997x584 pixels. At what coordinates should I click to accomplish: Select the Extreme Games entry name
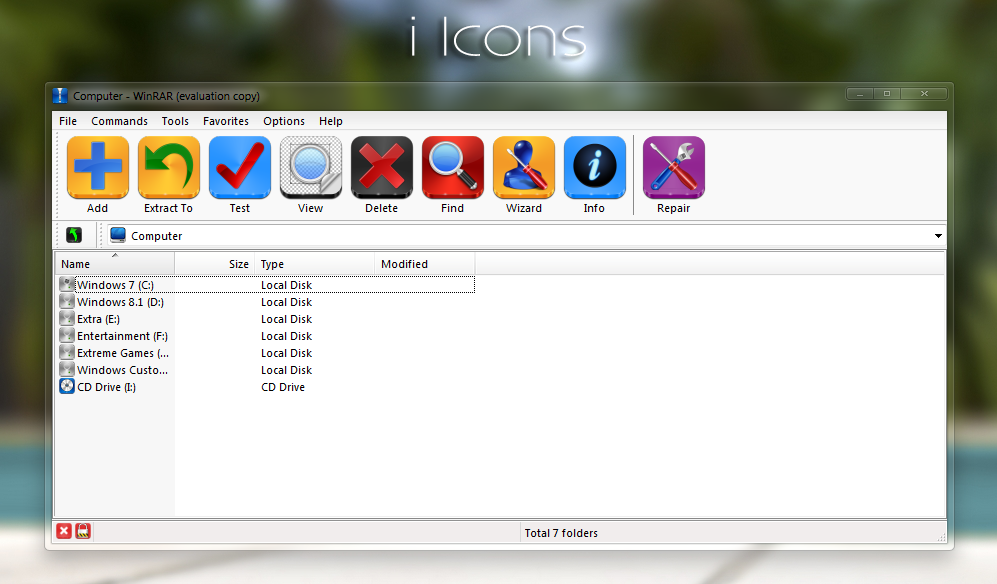(x=123, y=353)
